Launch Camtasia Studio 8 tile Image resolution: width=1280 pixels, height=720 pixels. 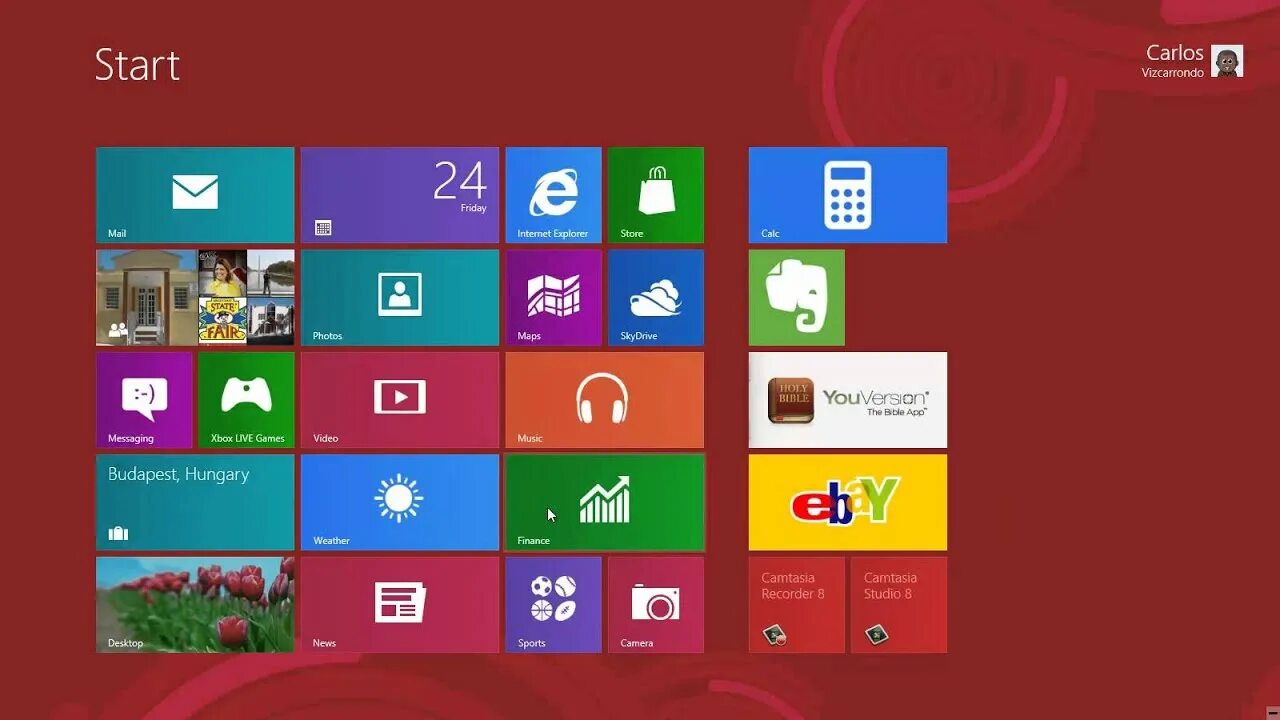(899, 605)
